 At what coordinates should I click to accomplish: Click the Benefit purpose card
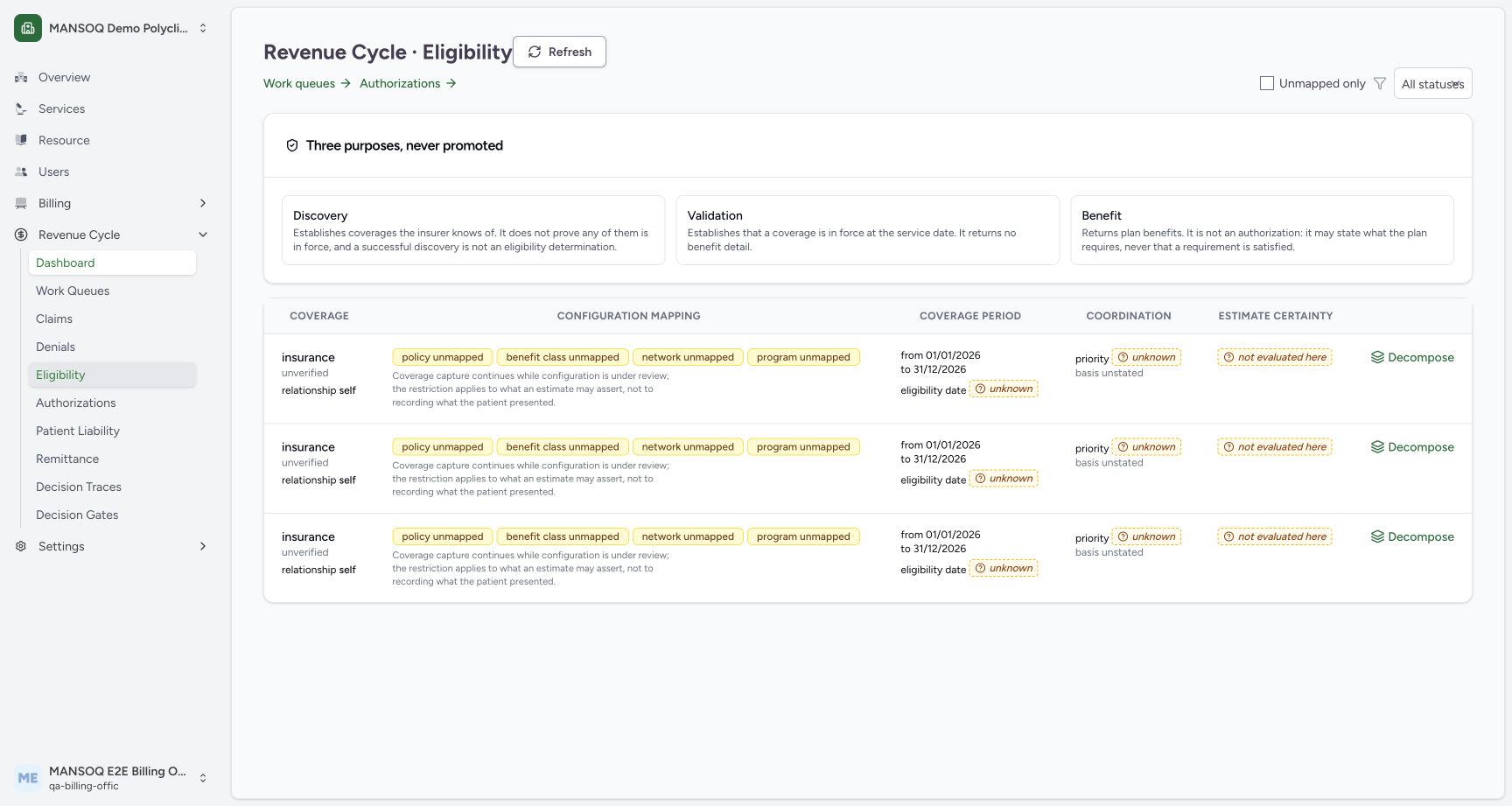tap(1262, 230)
